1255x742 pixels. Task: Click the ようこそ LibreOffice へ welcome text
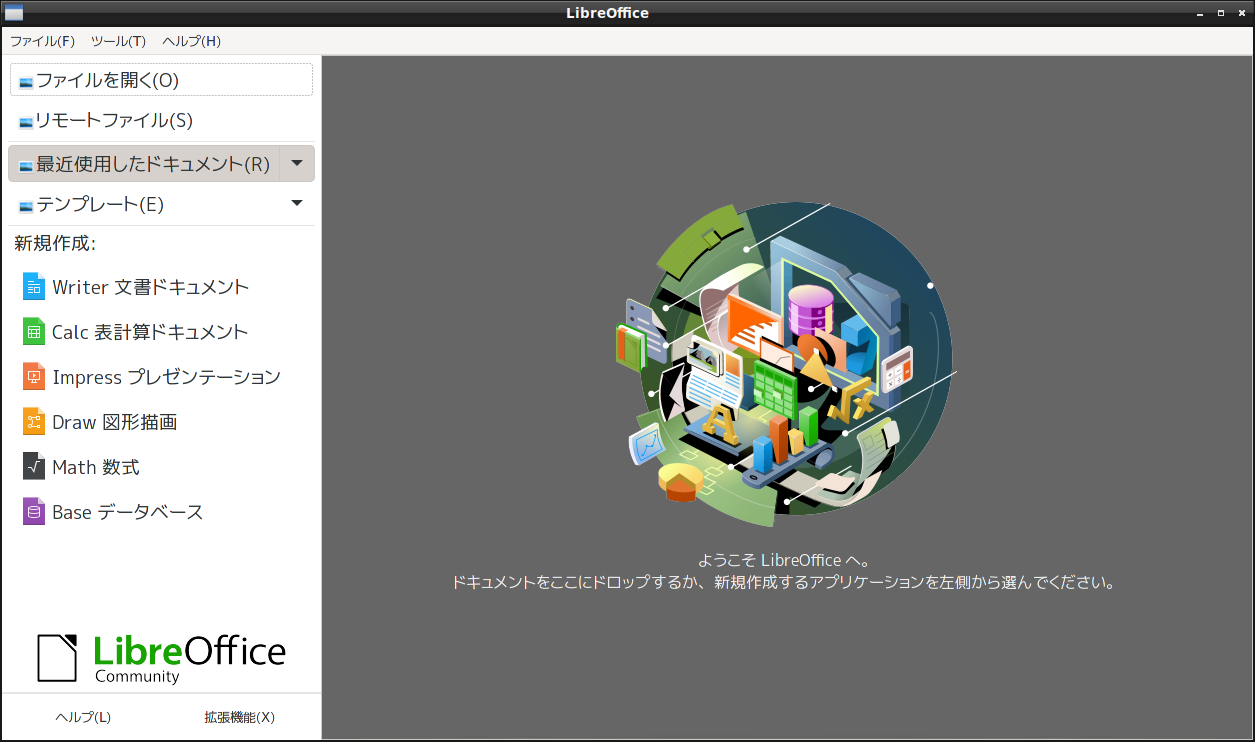coord(784,560)
